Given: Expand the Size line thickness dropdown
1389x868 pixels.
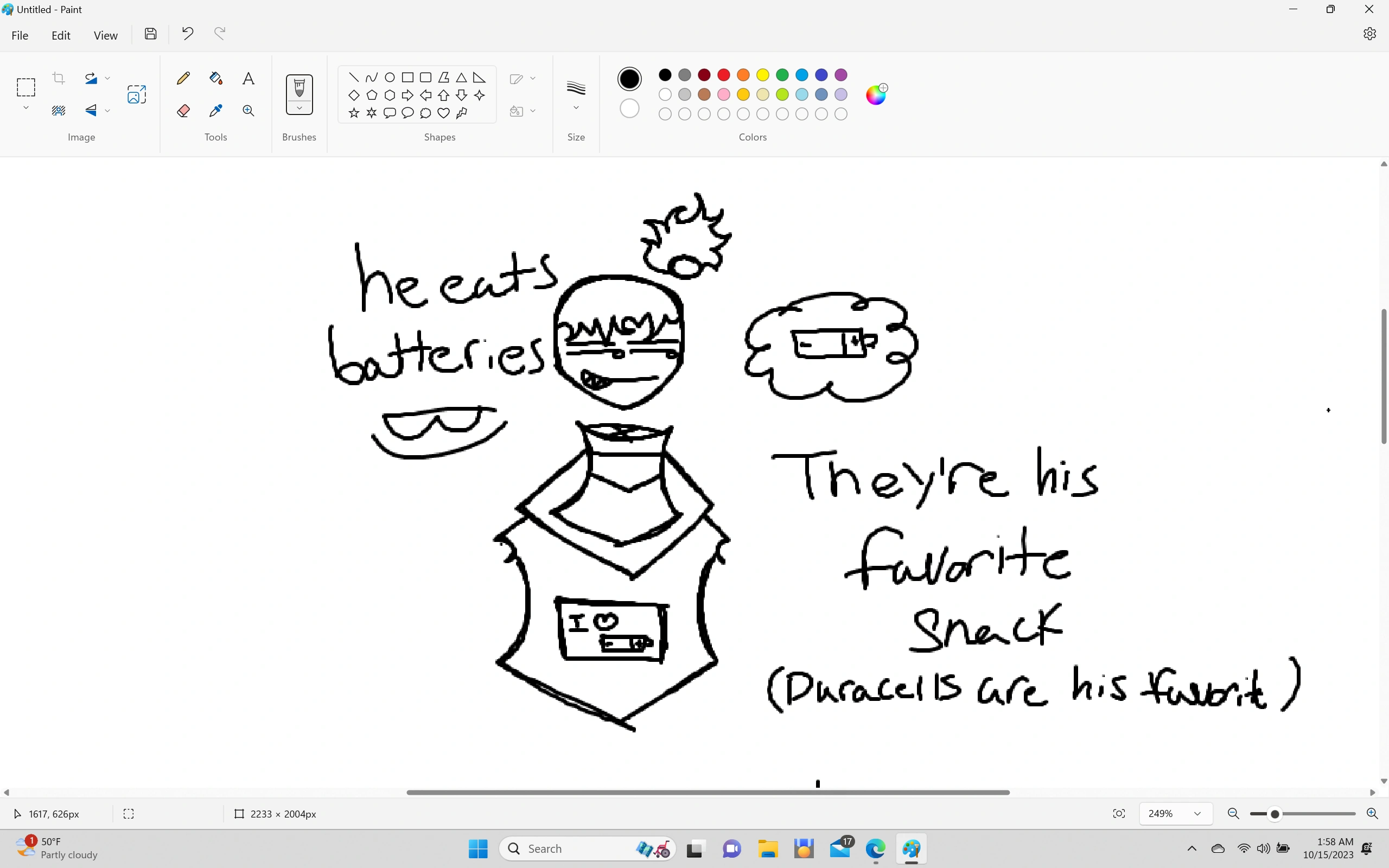Looking at the screenshot, I should tap(576, 108).
